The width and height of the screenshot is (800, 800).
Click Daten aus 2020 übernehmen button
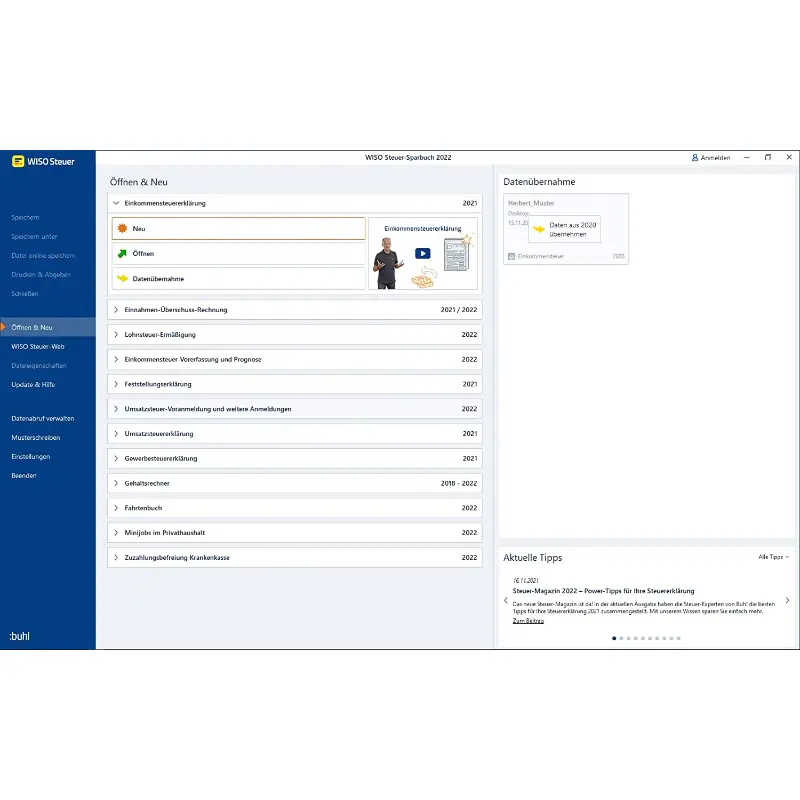[x=565, y=229]
